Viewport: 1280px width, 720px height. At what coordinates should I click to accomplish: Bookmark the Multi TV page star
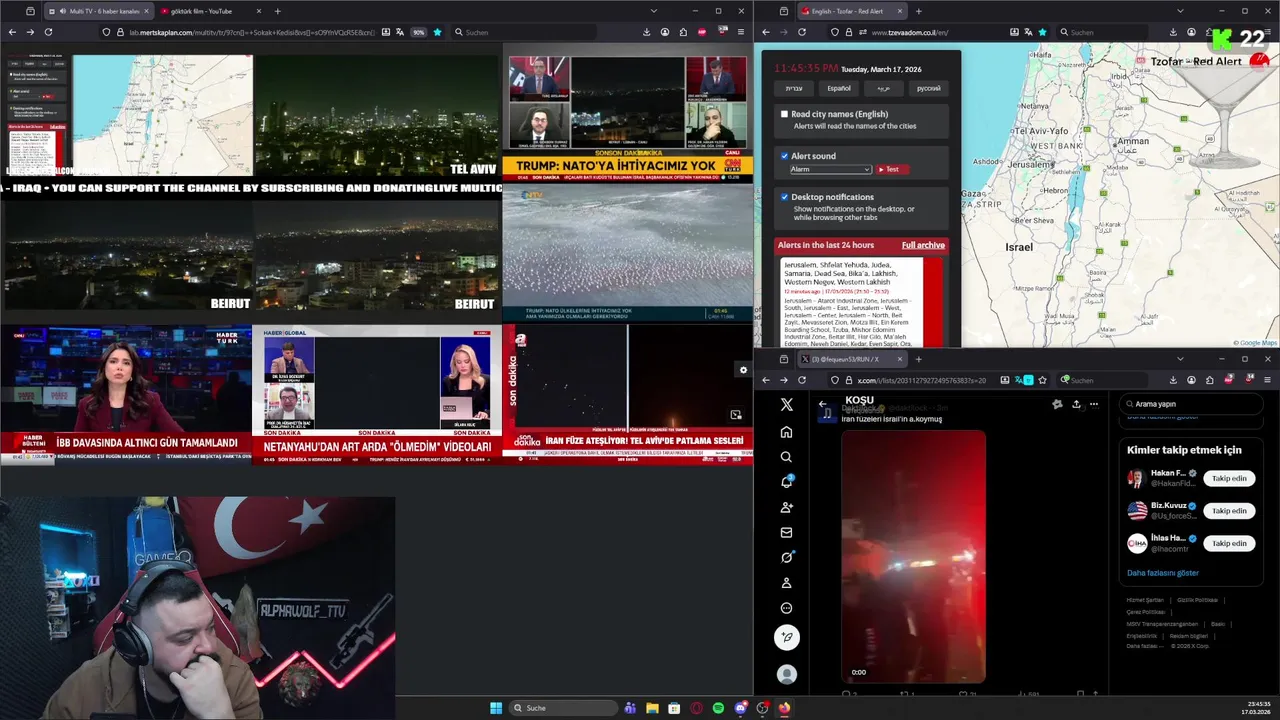(x=437, y=32)
